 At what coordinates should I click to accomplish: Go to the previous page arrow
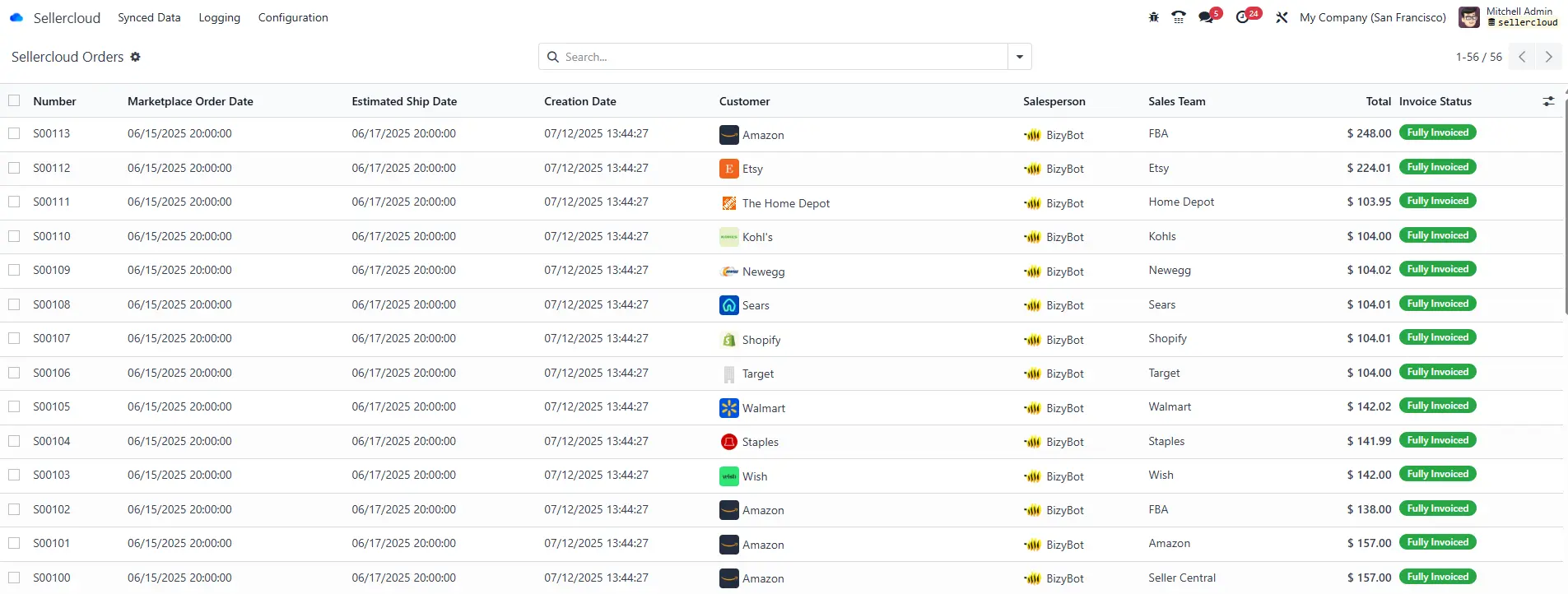tap(1522, 57)
